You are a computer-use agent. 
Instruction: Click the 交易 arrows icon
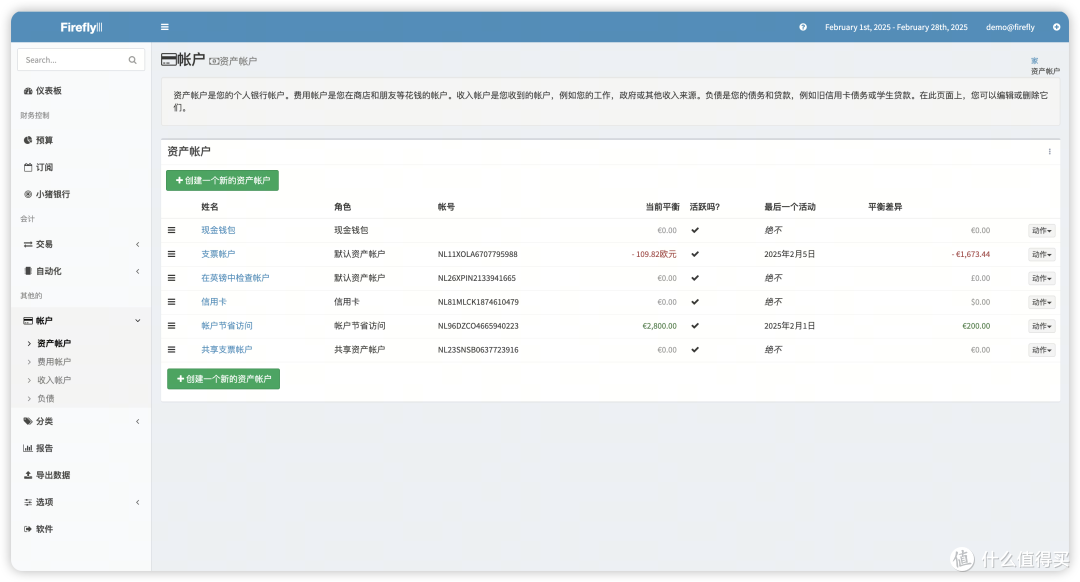tap(28, 244)
